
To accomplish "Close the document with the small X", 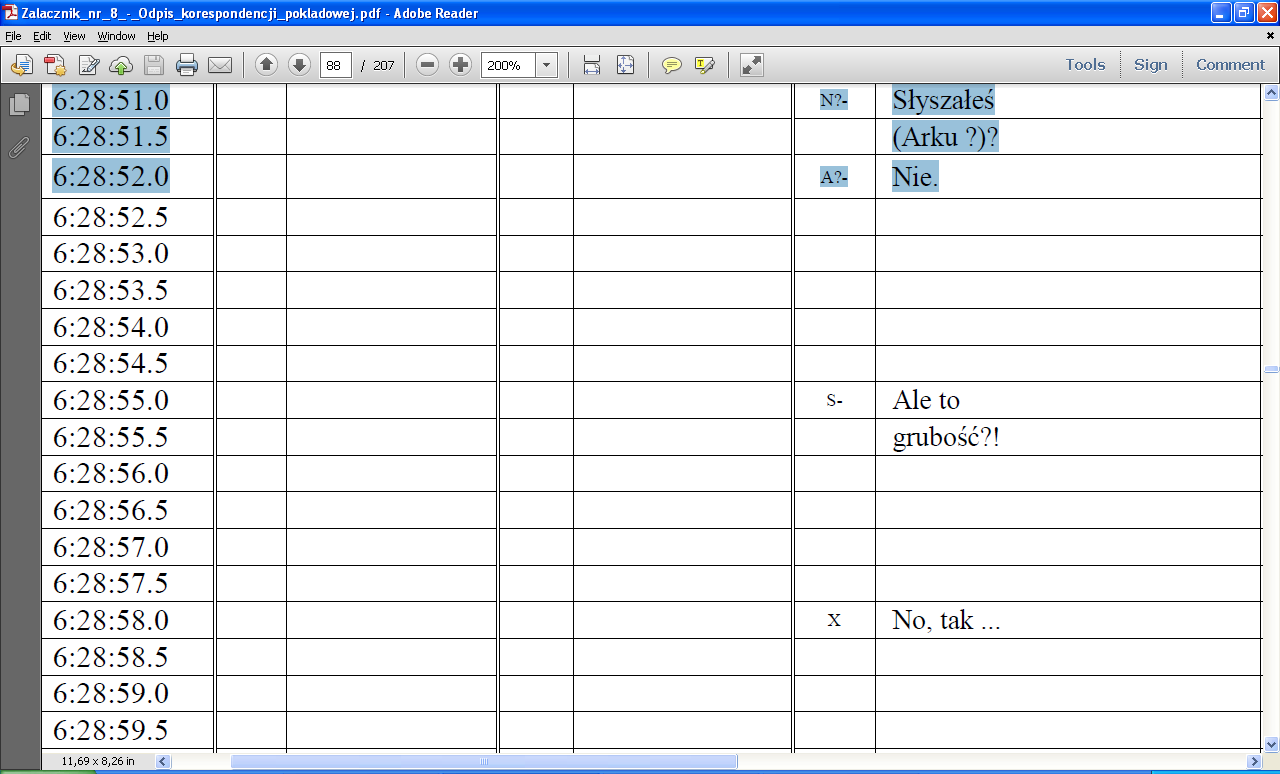I will [x=1269, y=36].
